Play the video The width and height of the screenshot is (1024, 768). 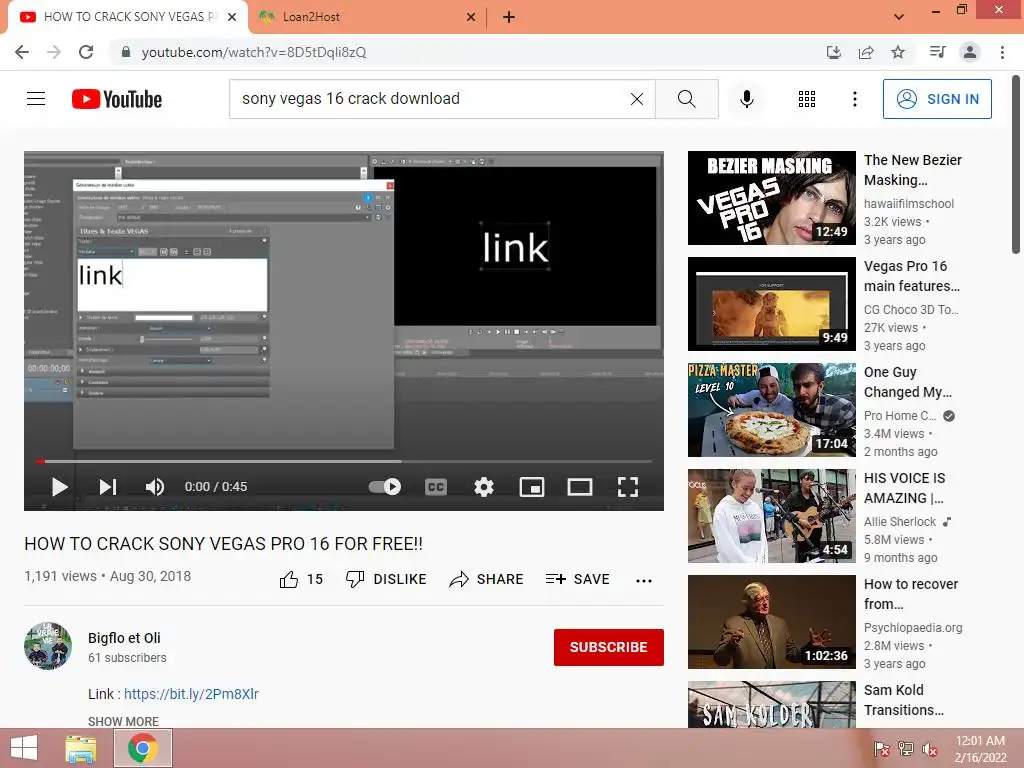coord(59,487)
